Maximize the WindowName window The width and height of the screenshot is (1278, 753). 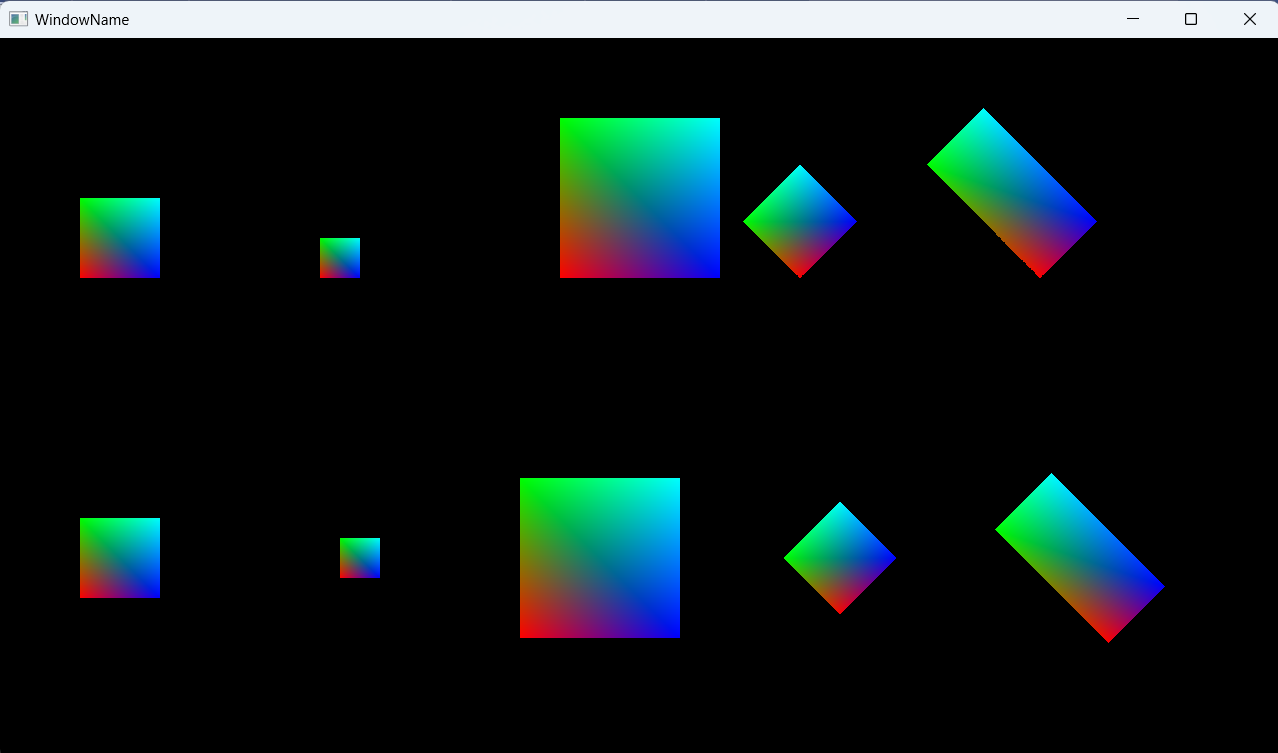[1191, 19]
